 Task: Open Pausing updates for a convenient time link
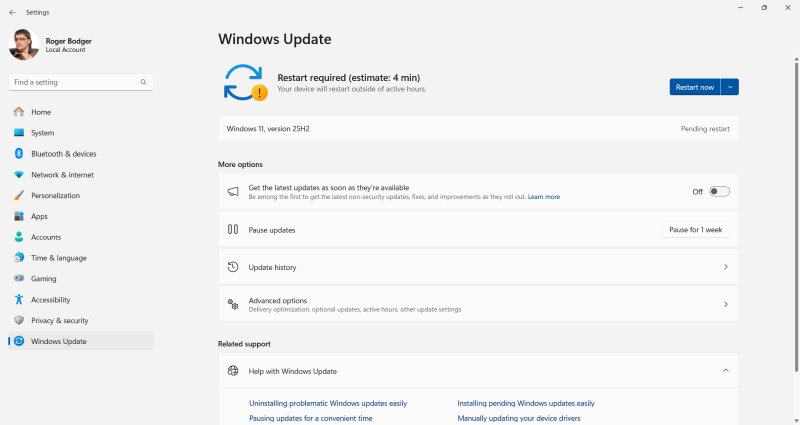coord(311,418)
